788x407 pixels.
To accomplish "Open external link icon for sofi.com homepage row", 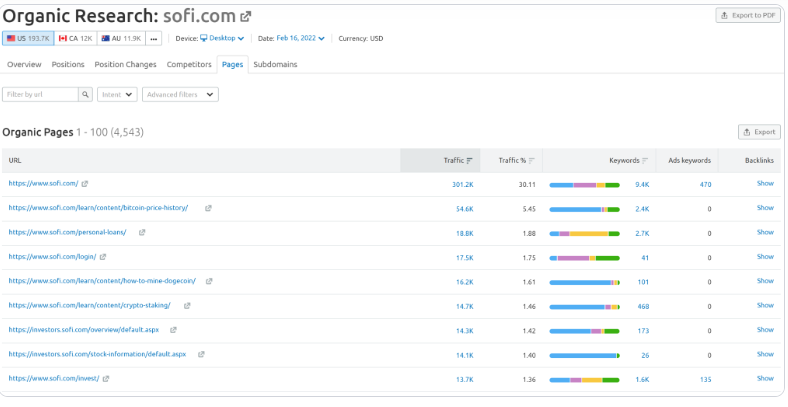I will [85, 184].
